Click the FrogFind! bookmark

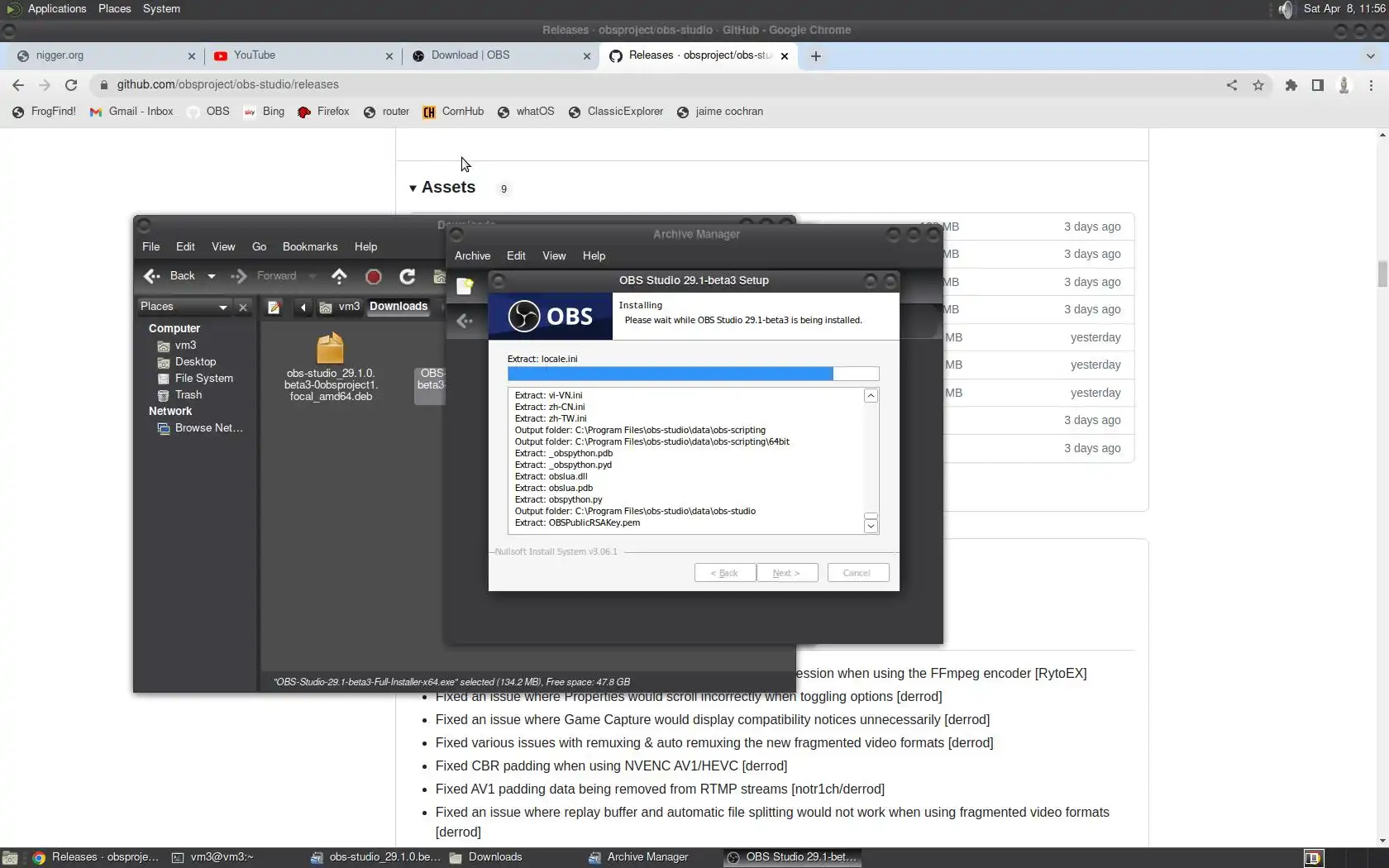click(44, 112)
